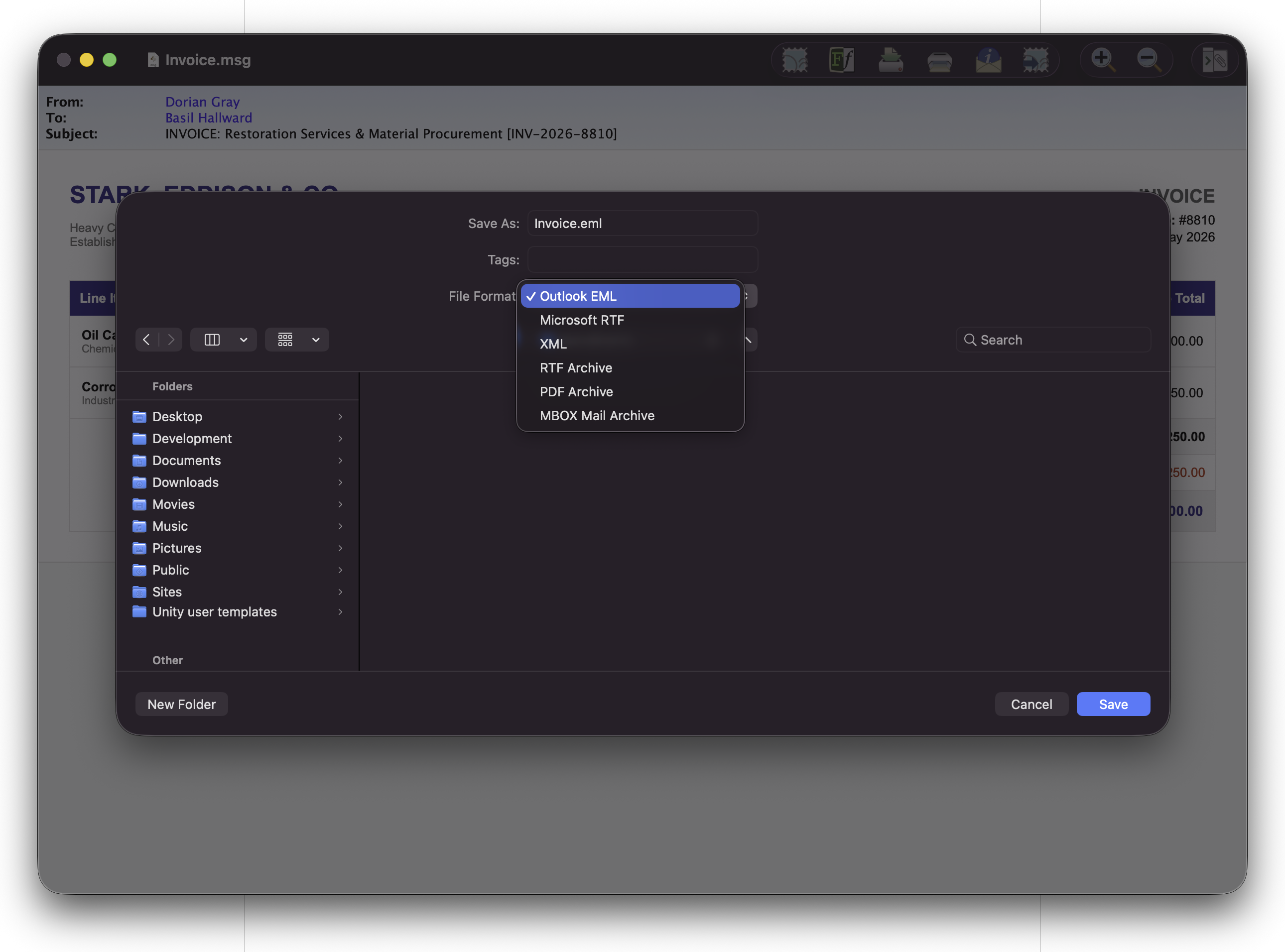Focus the Search field in dialog

point(1053,340)
